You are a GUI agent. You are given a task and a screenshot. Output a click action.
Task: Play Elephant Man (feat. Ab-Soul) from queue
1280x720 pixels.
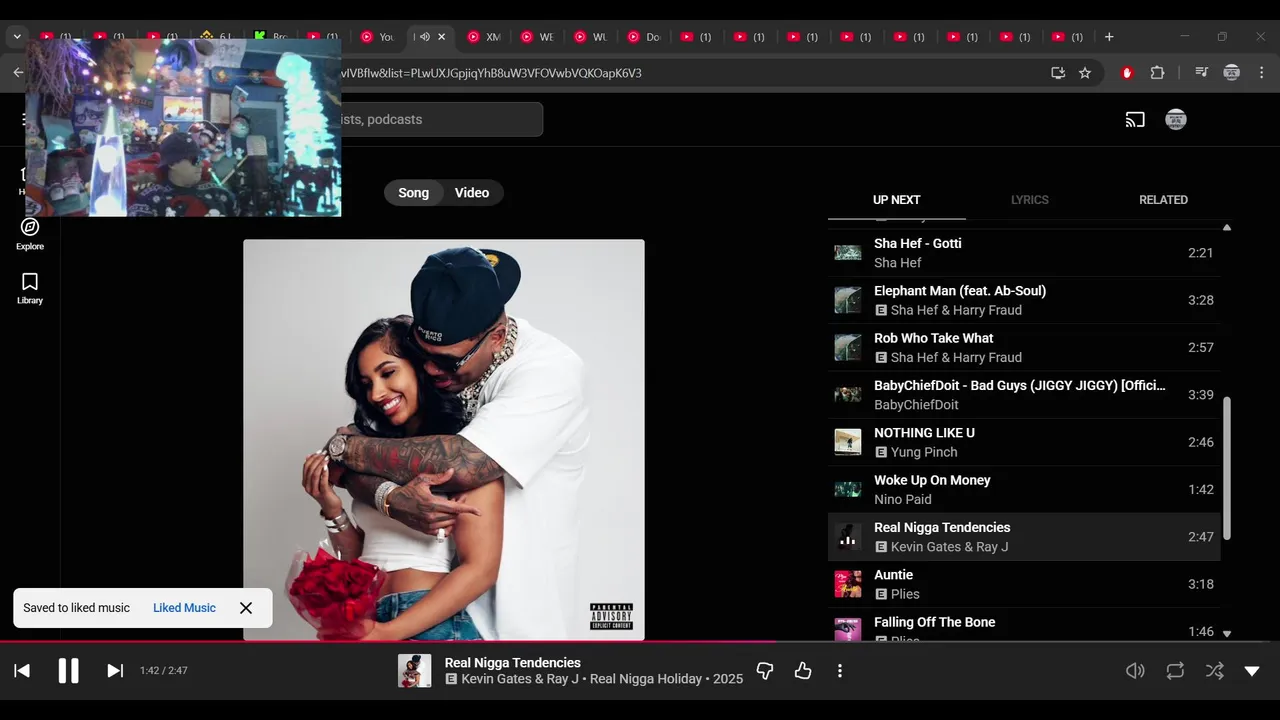pyautogui.click(x=1024, y=300)
